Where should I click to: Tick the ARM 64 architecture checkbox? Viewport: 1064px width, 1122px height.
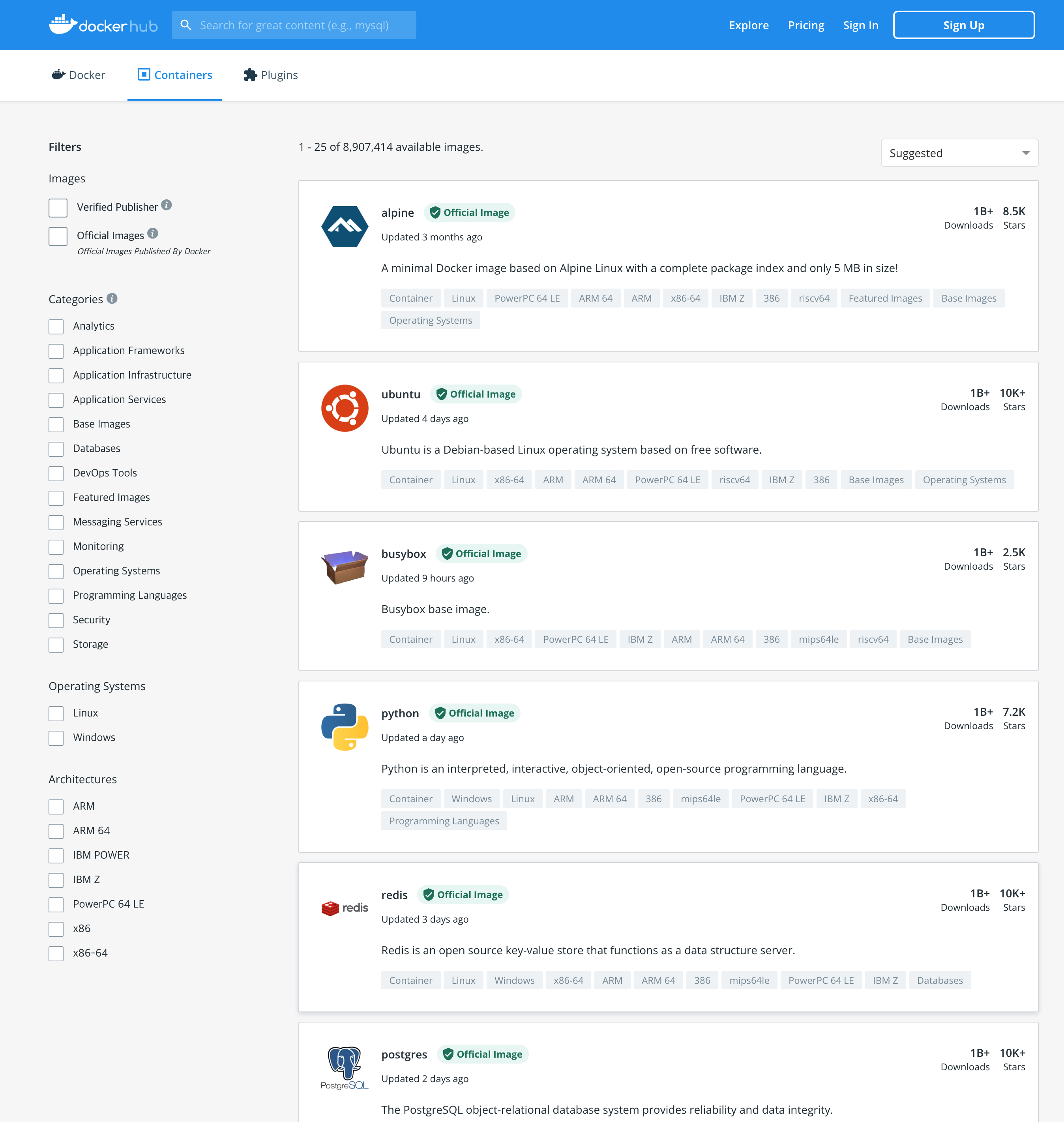[56, 831]
